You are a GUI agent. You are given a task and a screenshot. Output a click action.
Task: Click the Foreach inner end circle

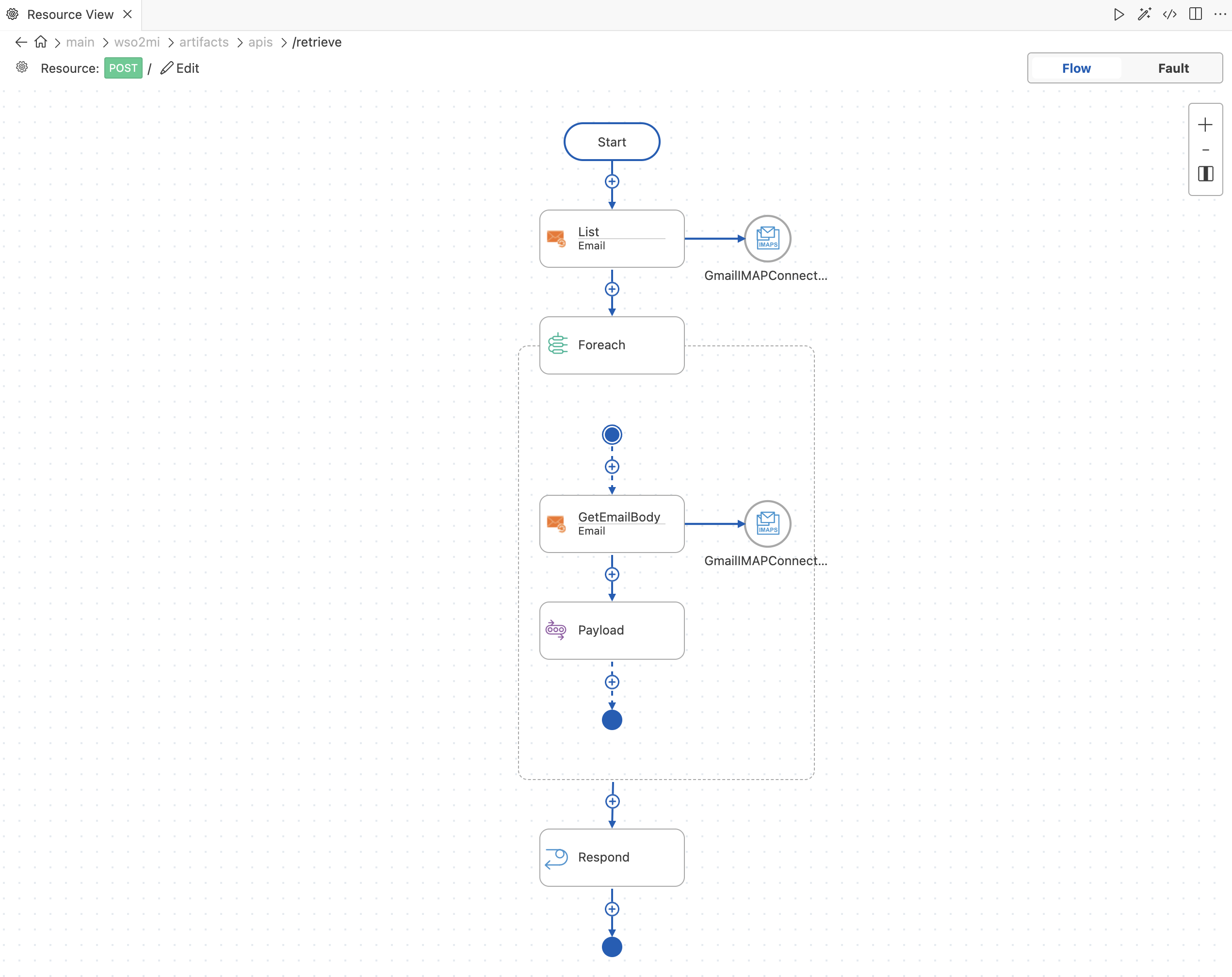(612, 720)
